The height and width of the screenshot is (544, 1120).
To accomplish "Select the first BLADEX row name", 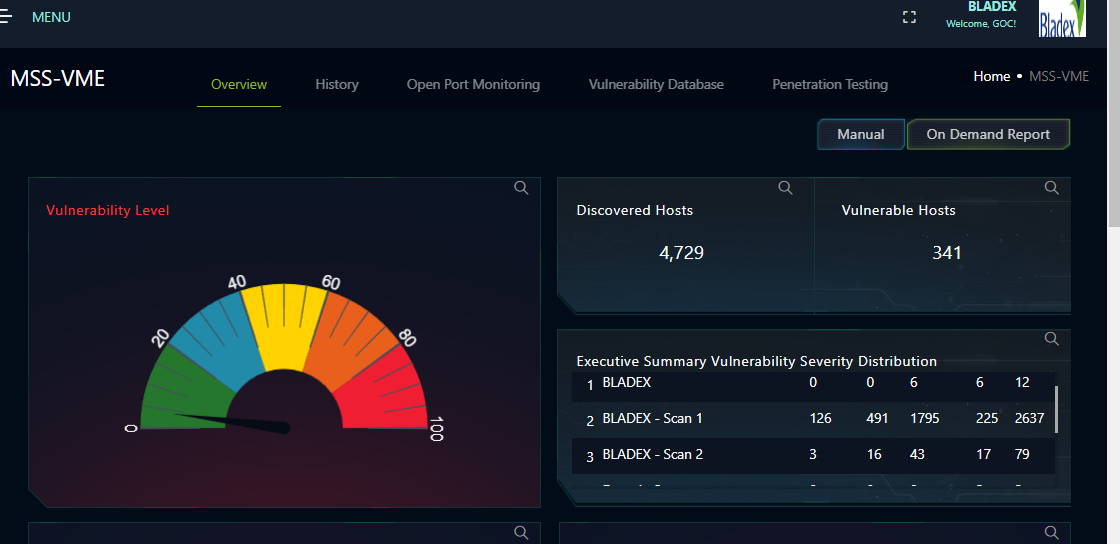I will pos(626,383).
